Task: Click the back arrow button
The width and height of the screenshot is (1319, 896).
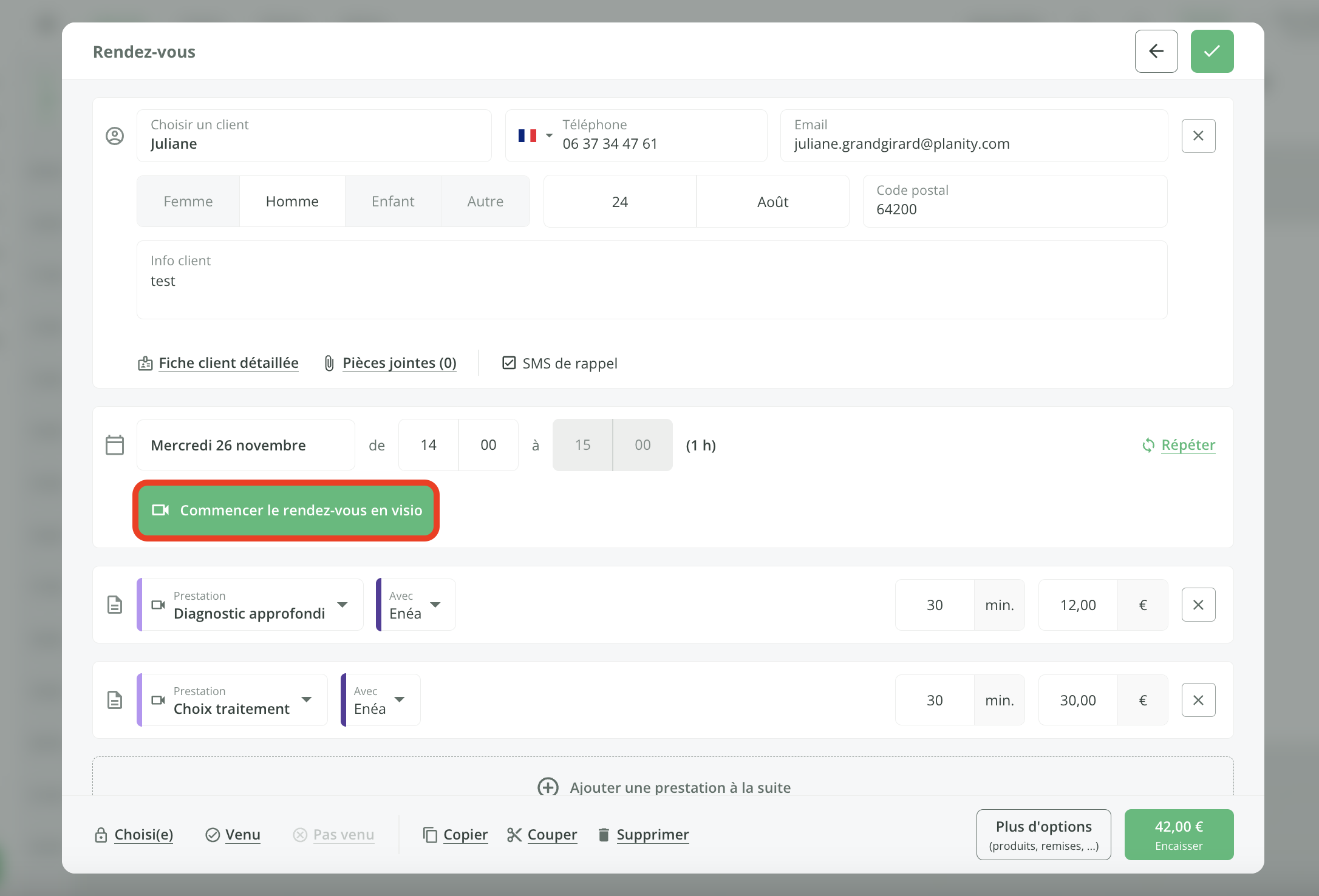Action: [1156, 52]
